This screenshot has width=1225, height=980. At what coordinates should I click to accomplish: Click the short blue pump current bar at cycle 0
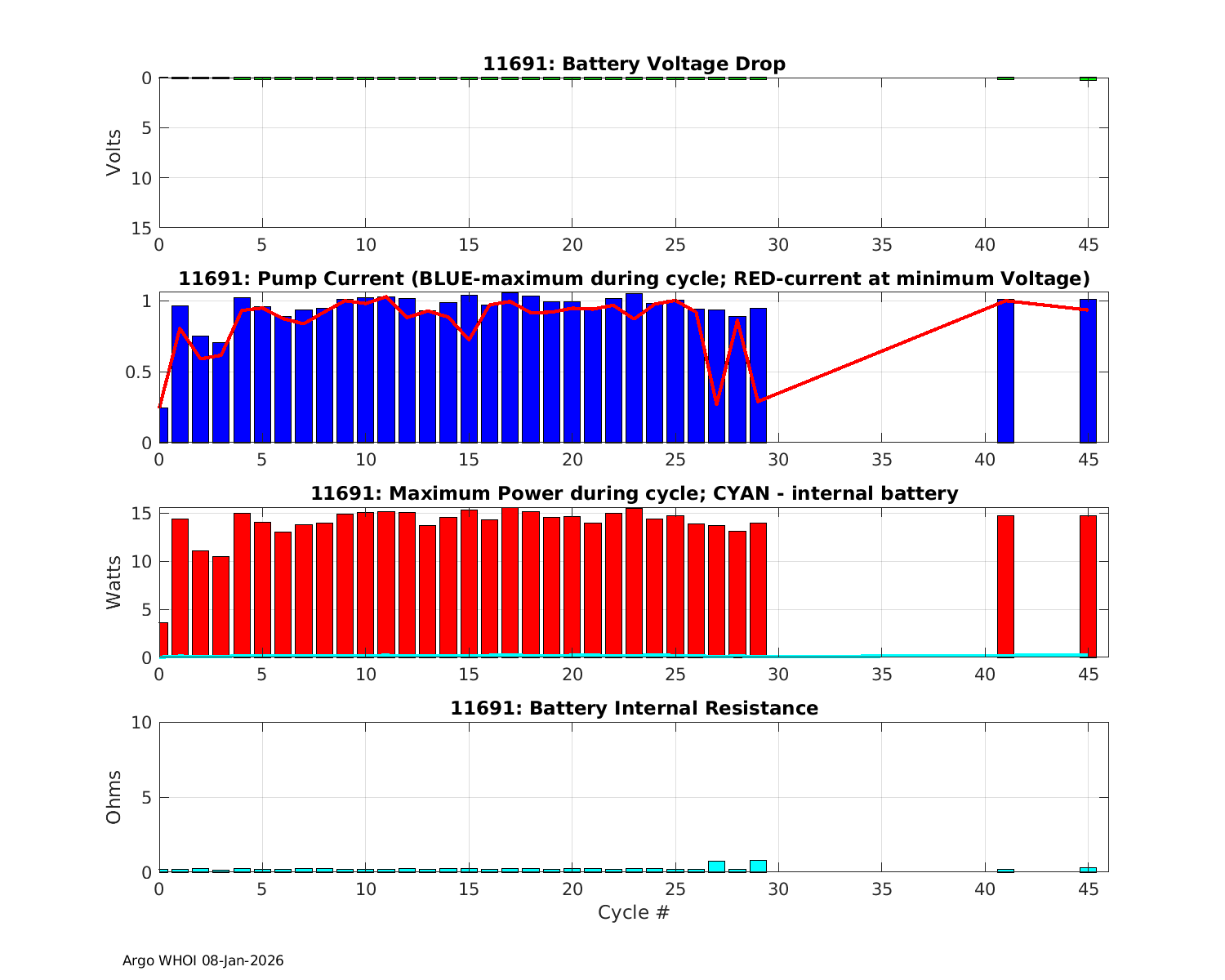[x=163, y=425]
